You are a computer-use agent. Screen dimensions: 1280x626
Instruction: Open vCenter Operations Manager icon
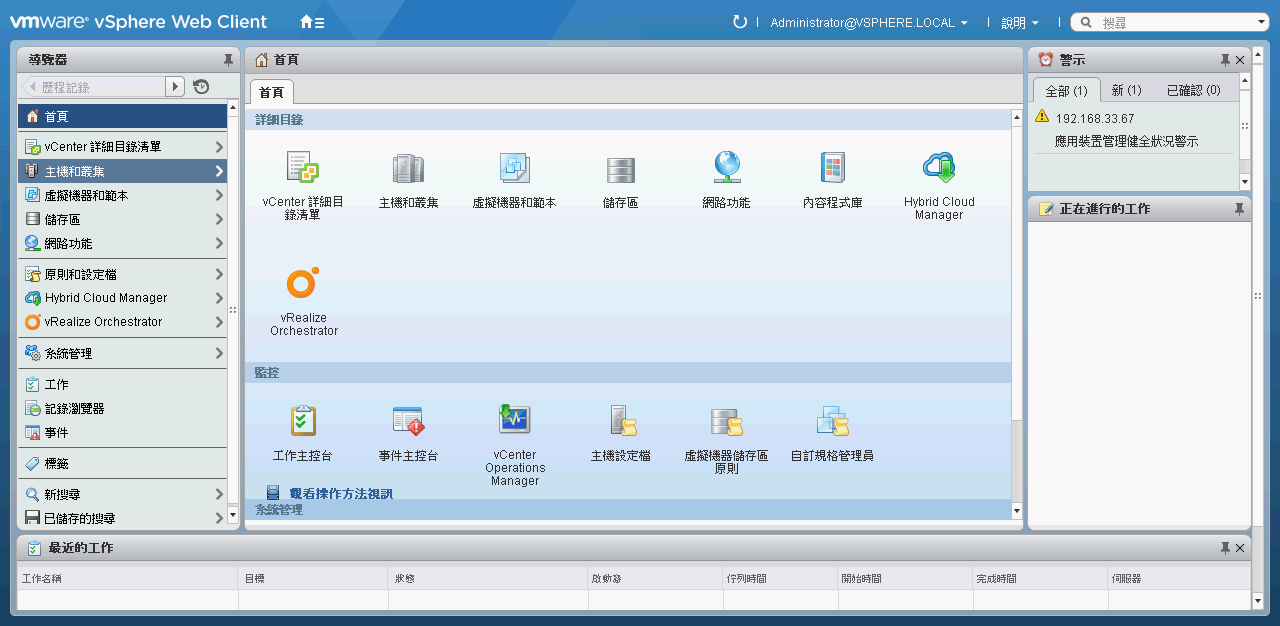click(x=515, y=418)
